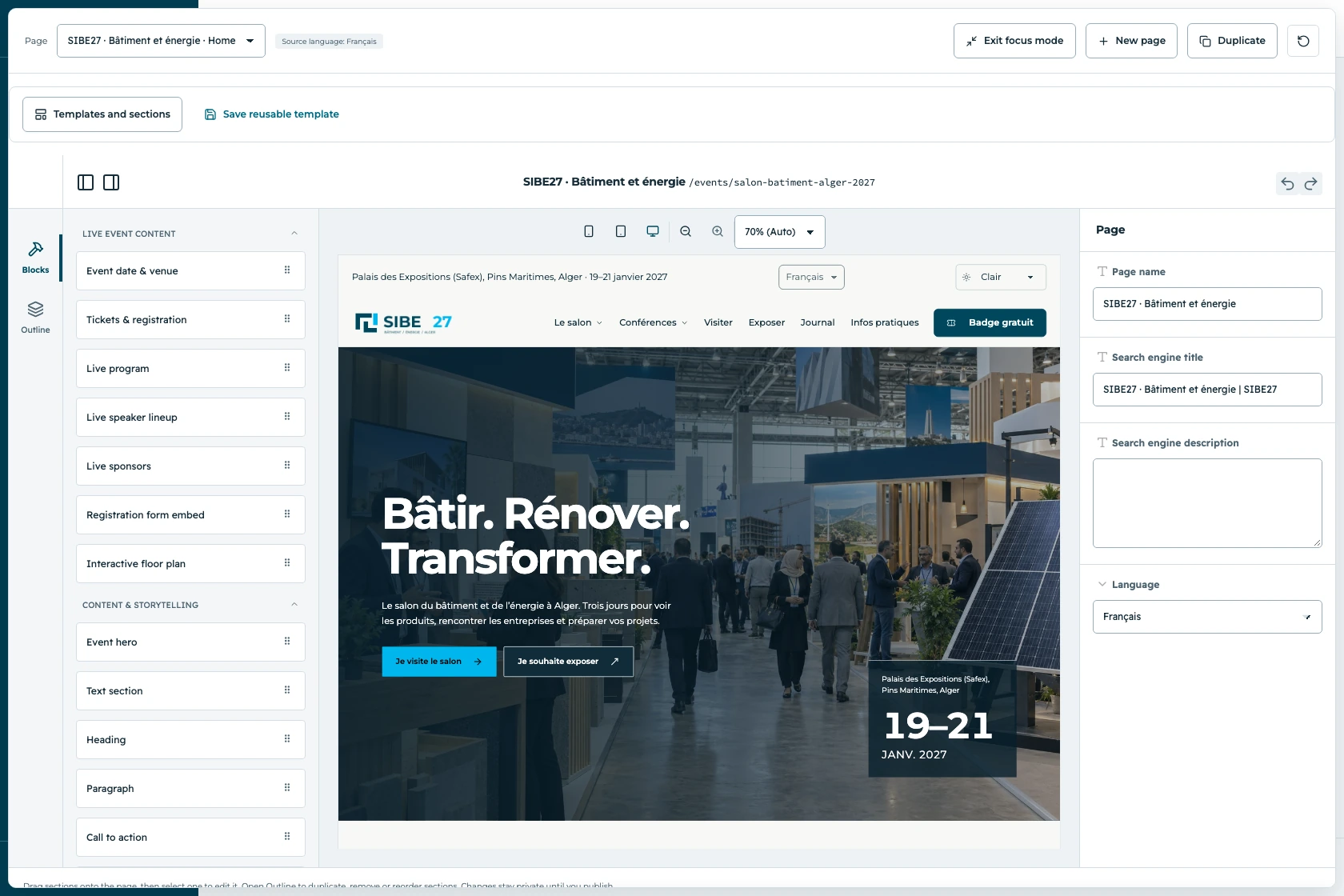This screenshot has width=1344, height=896.
Task: Grab the Paragraph block drag handle
Action: [x=287, y=788]
